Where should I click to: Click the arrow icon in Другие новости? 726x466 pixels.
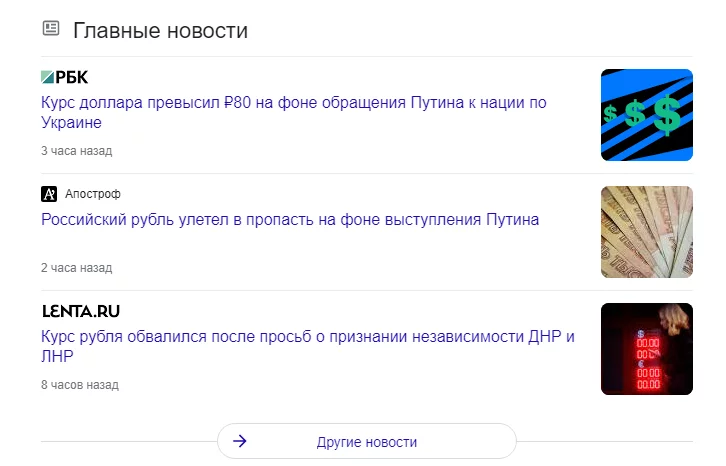pyautogui.click(x=240, y=441)
